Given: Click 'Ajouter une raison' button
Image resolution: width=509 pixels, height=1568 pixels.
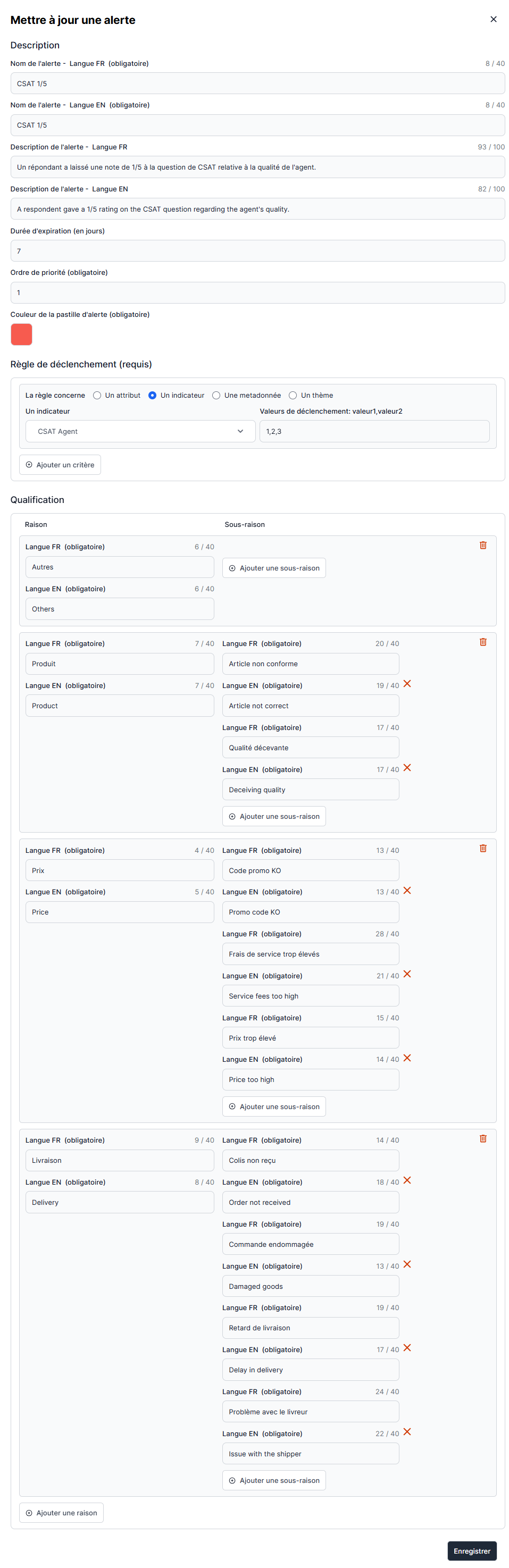Looking at the screenshot, I should click(62, 1513).
